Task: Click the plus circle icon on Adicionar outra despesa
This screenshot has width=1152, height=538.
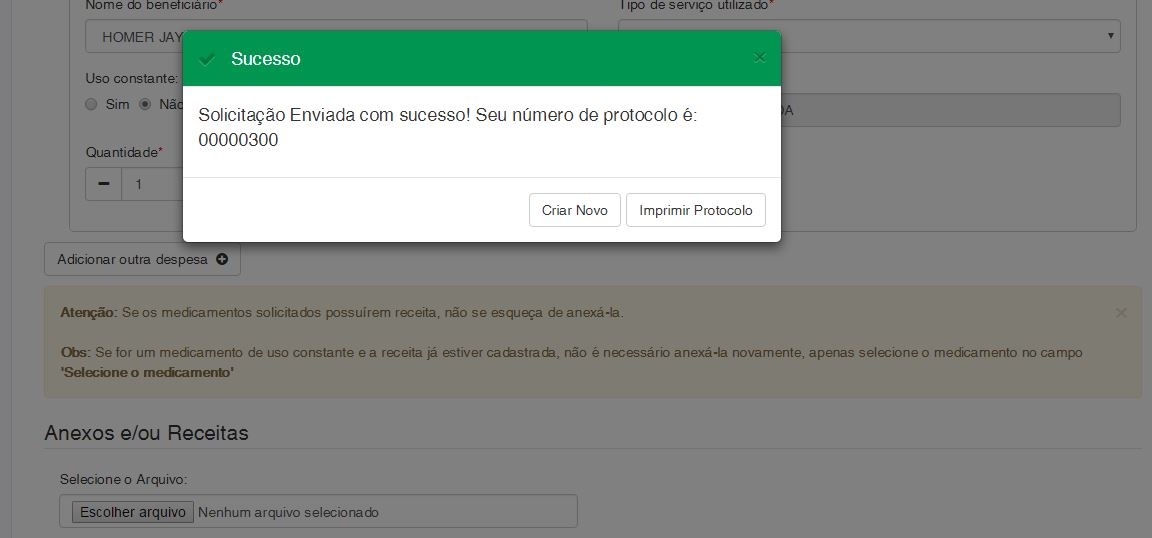Action: (222, 259)
